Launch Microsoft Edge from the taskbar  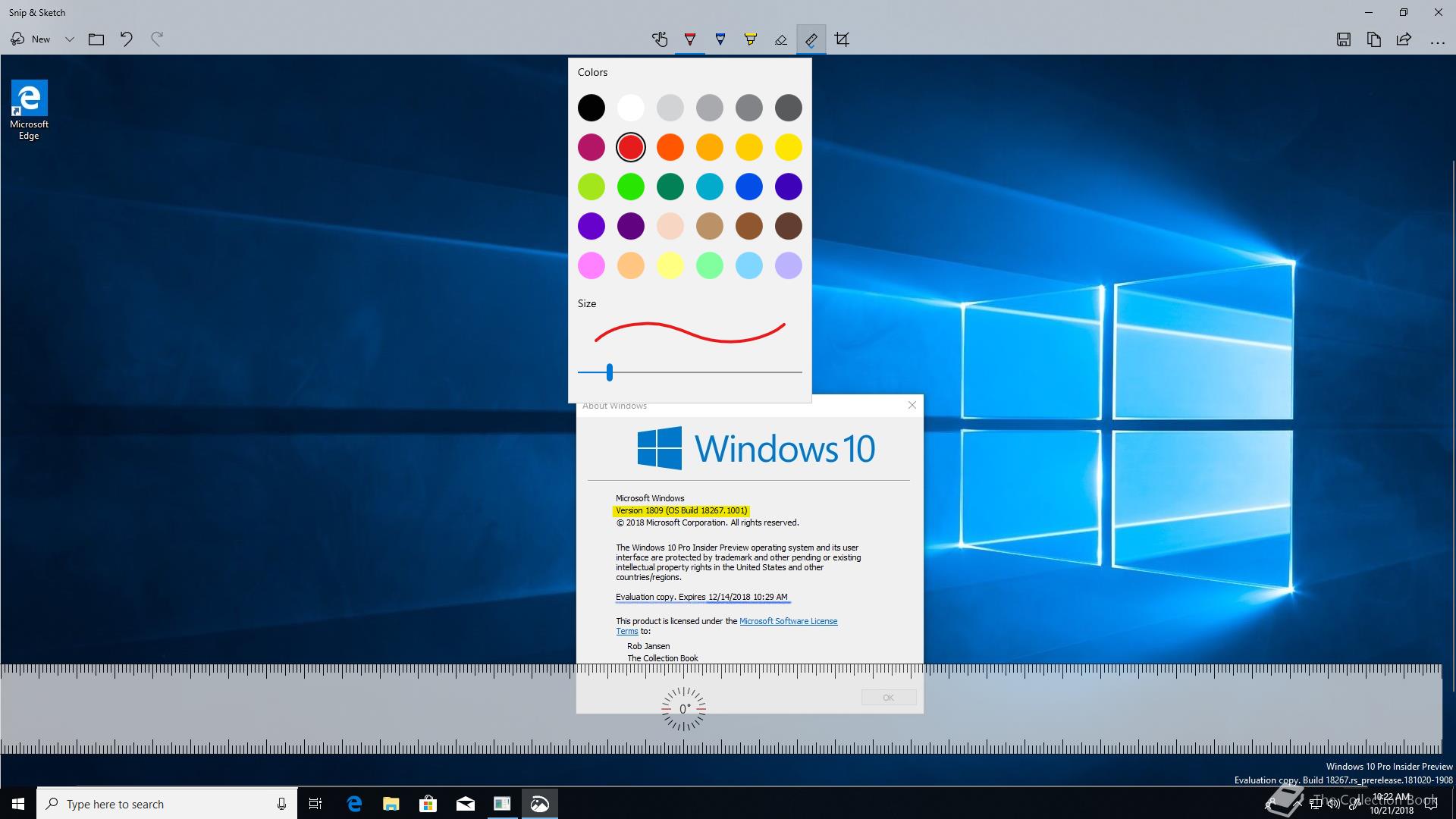tap(354, 804)
